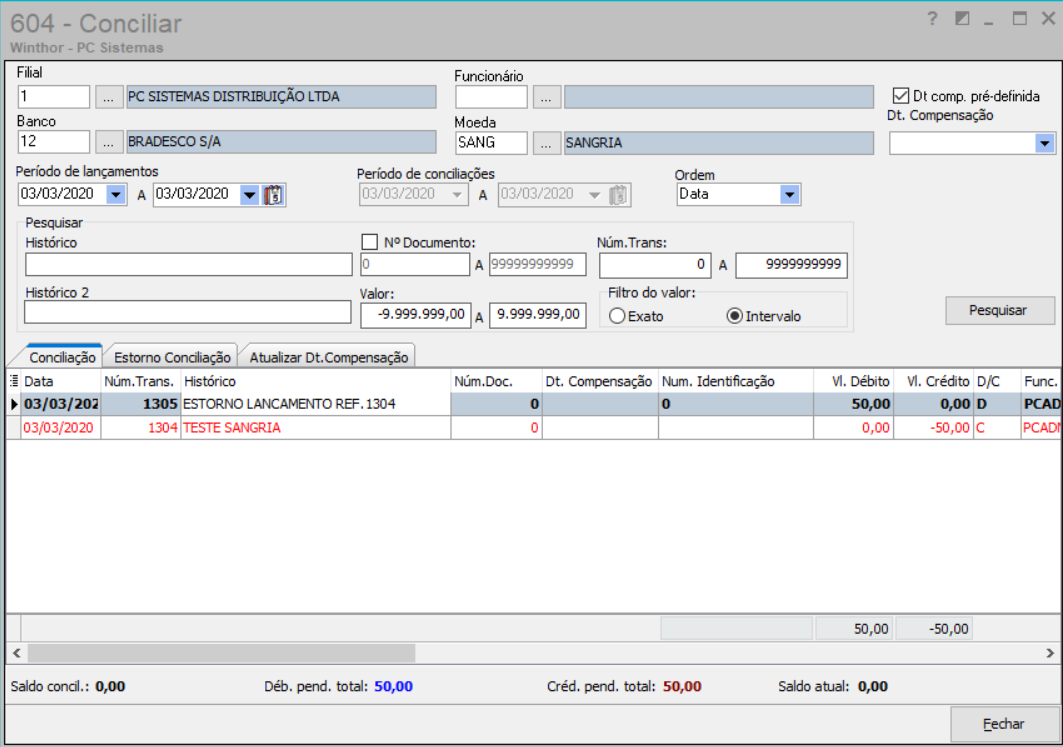Click the scroll right arrow
Image resolution: width=1063 pixels, height=747 pixels.
click(1049, 653)
